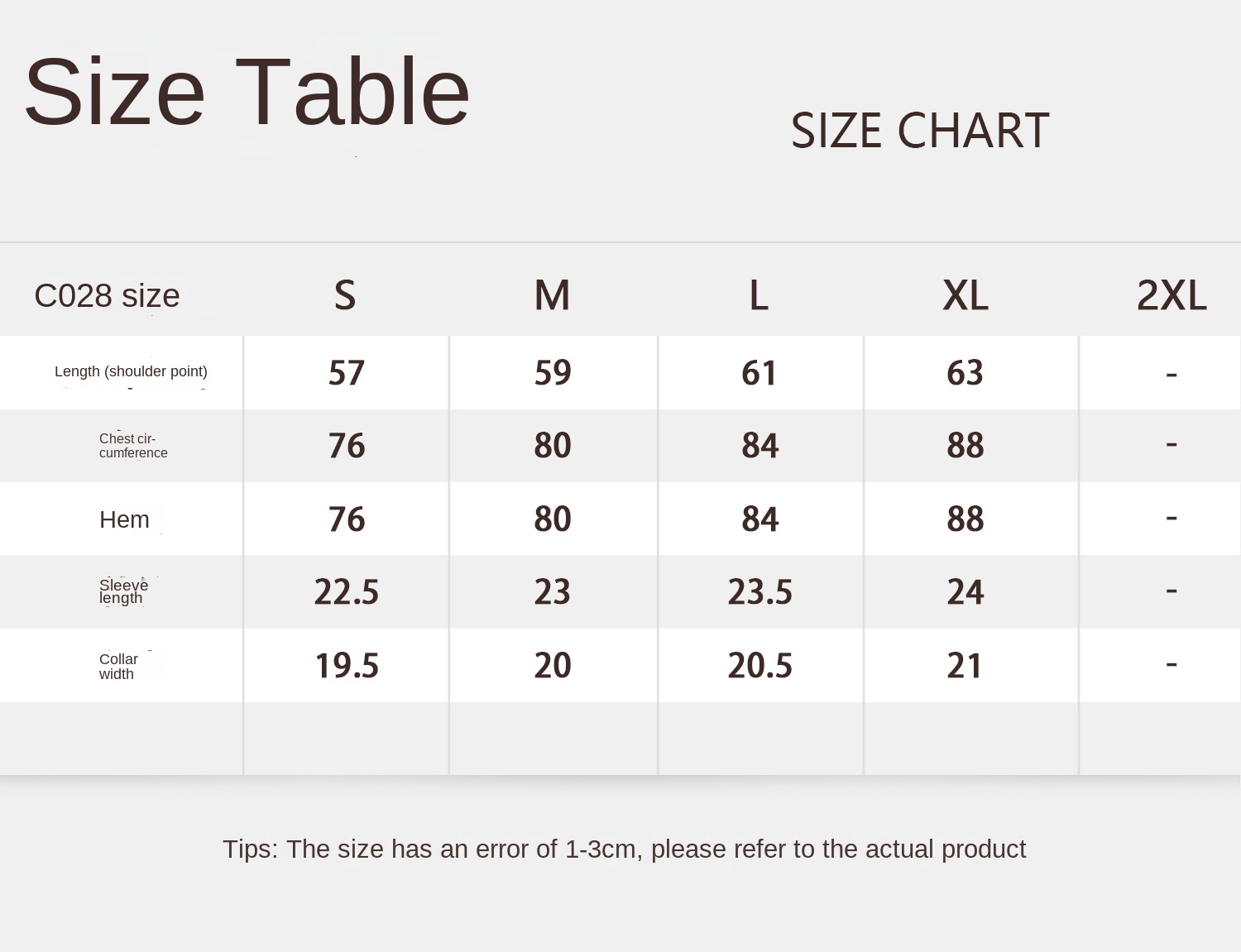Select the collar width value 20.5
Screen dimensions: 1241x952
click(759, 666)
